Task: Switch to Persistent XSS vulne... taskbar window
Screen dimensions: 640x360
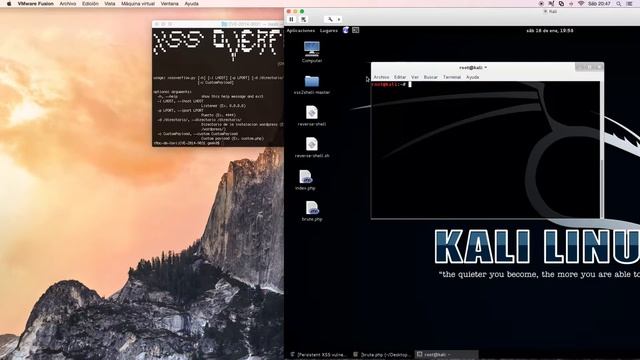Action: point(318,355)
